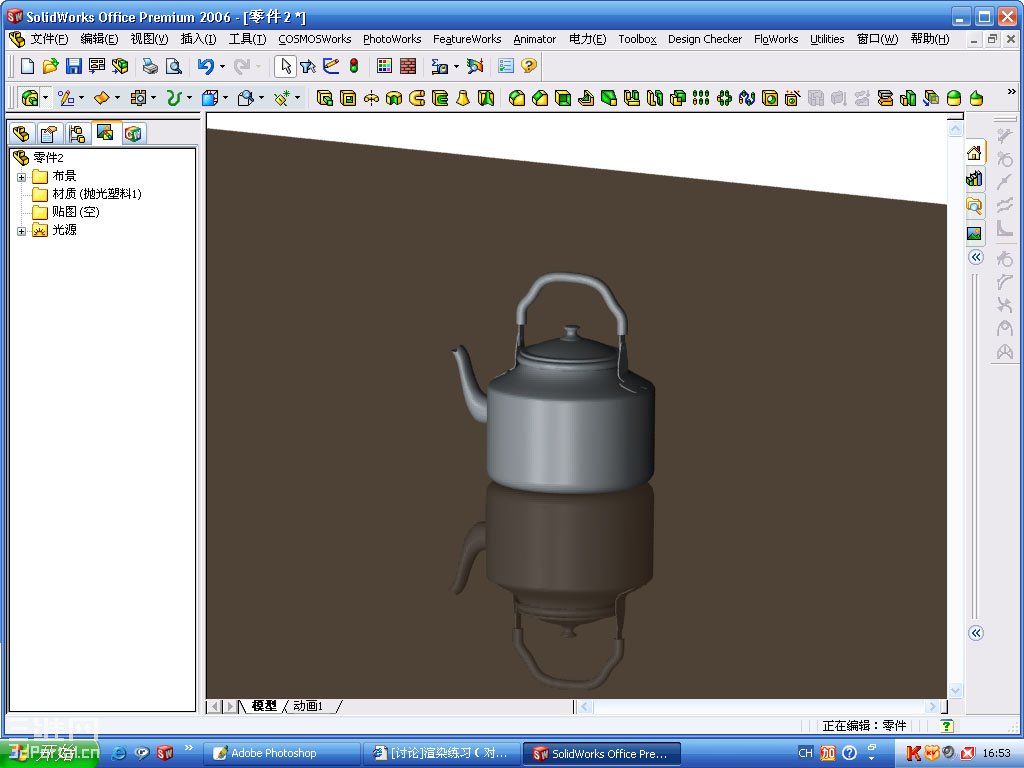The height and width of the screenshot is (768, 1024).
Task: Open the 文件(F) menu
Action: point(49,39)
